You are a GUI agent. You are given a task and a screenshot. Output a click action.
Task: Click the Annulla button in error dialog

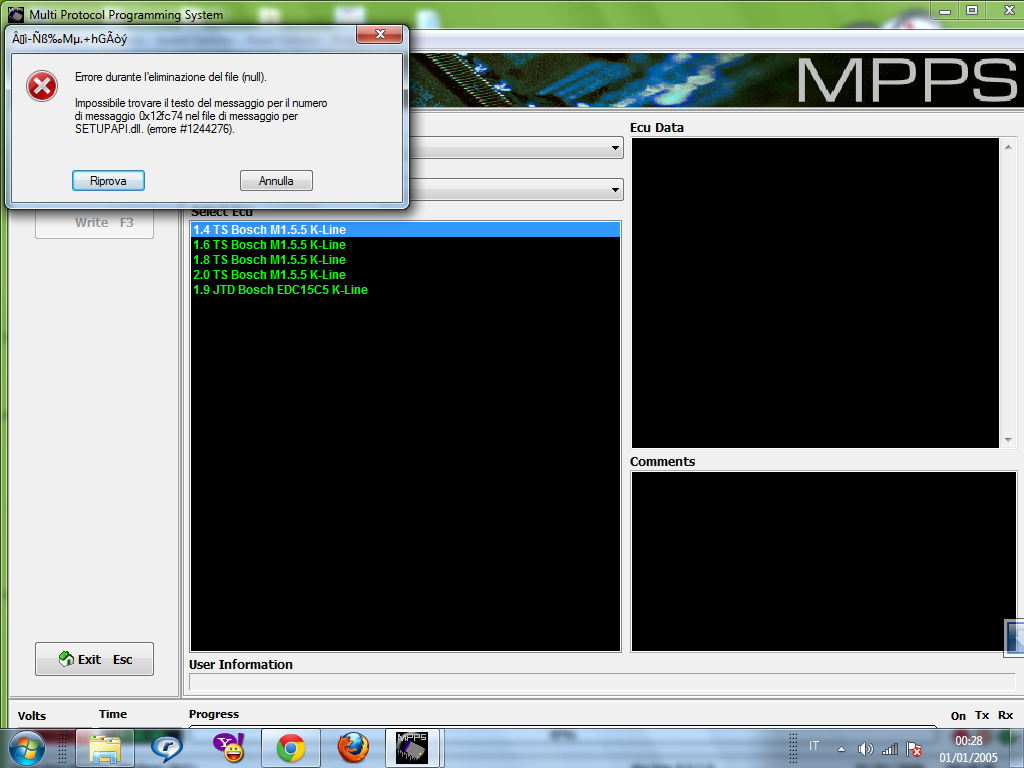(276, 181)
